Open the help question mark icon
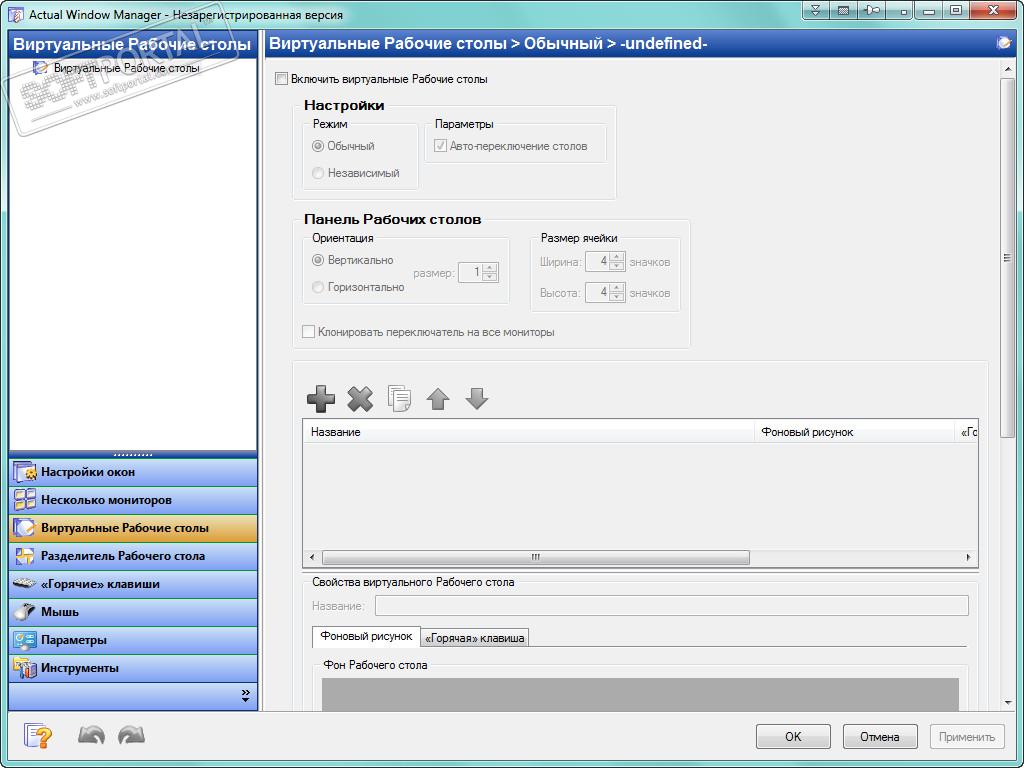This screenshot has height=768, width=1024. [38, 736]
